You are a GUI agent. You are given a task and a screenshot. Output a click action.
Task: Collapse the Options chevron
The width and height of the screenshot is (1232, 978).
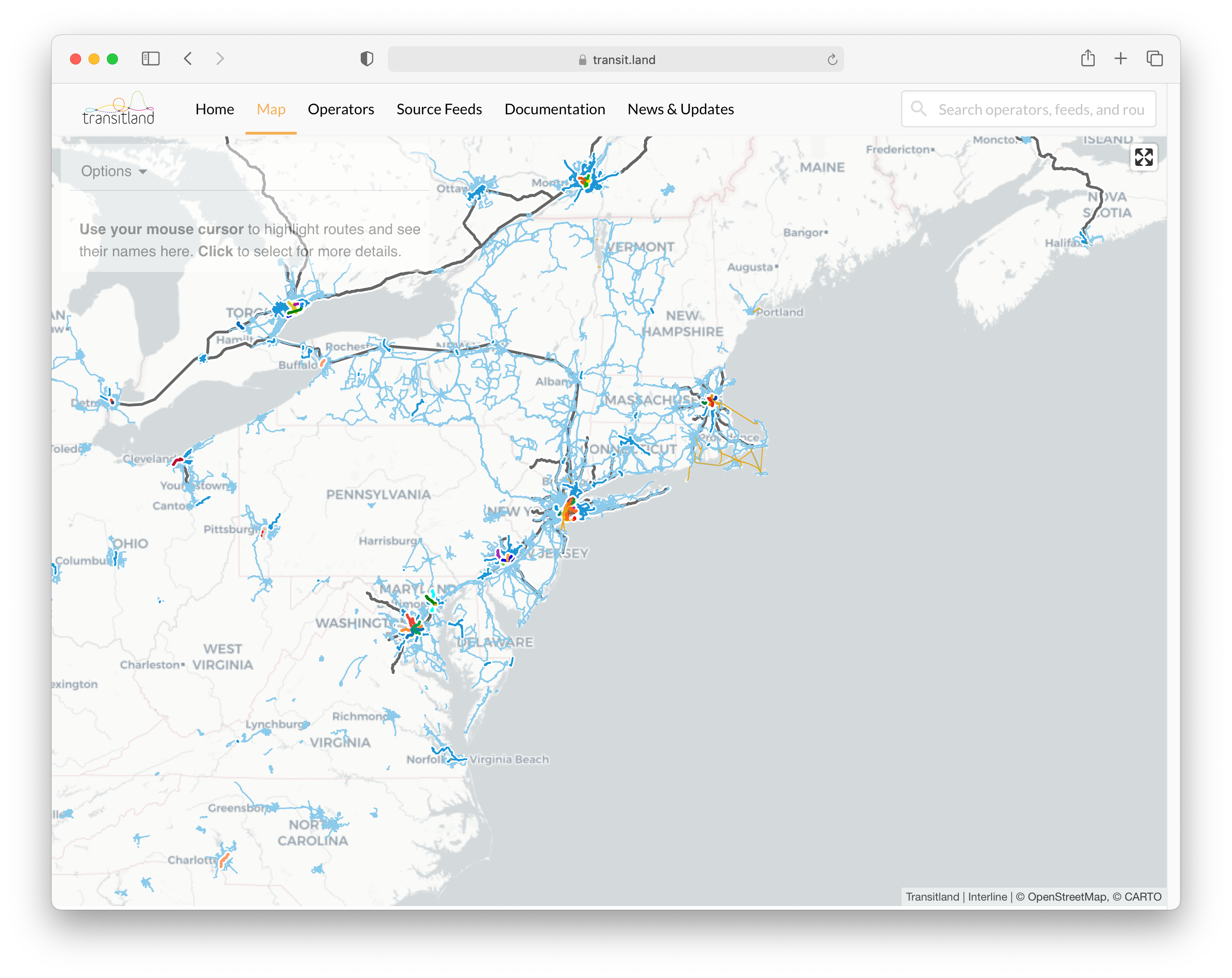(x=142, y=171)
